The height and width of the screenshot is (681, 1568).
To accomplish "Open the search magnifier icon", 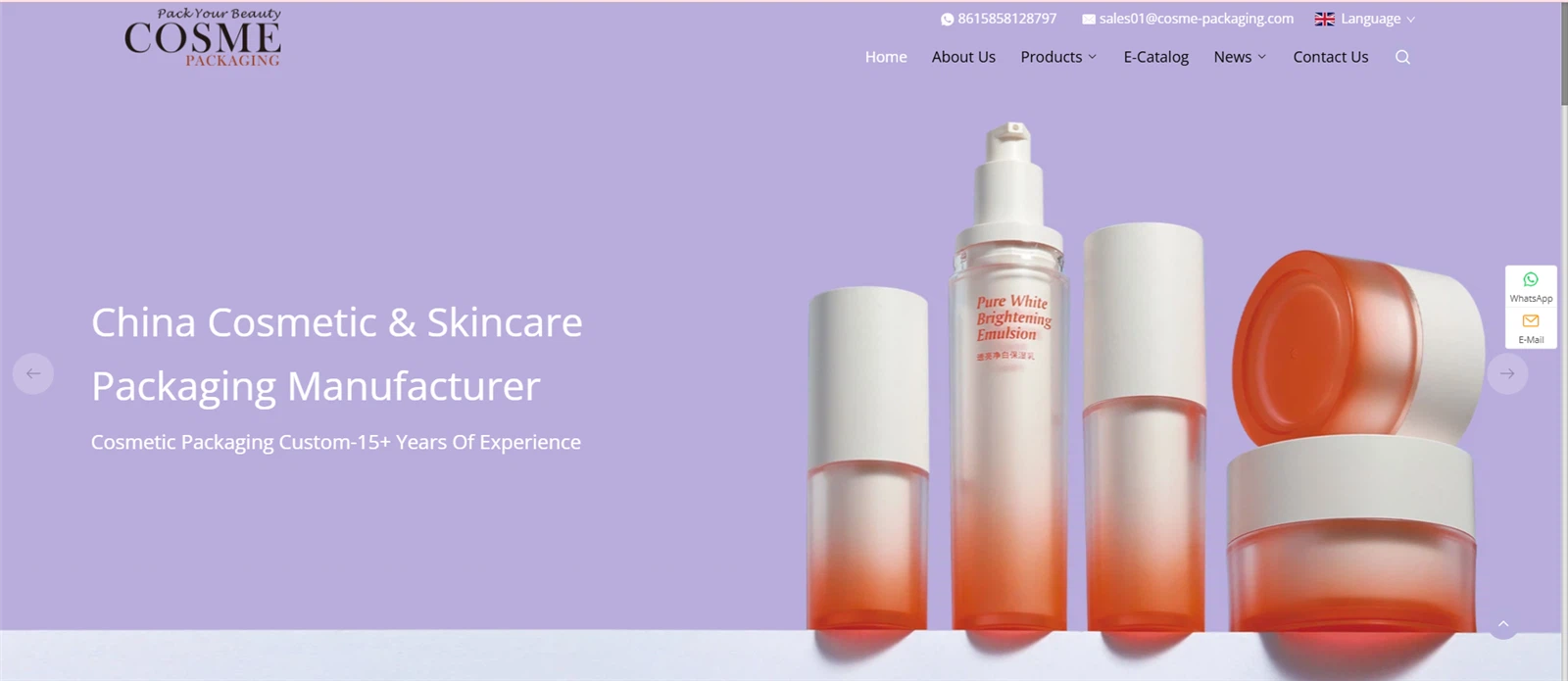I will coord(1402,57).
